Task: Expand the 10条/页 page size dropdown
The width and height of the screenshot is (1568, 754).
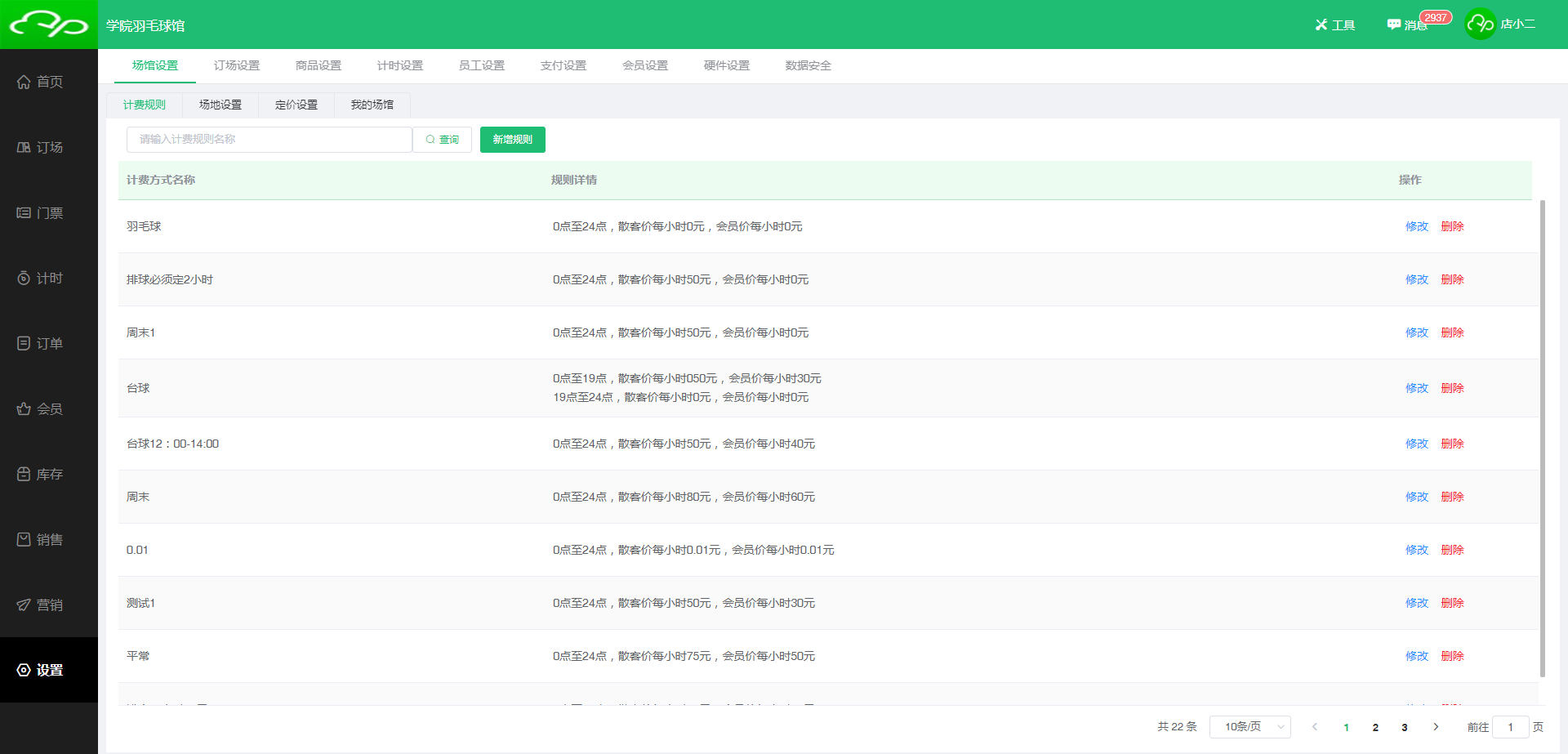Action: pyautogui.click(x=1249, y=726)
